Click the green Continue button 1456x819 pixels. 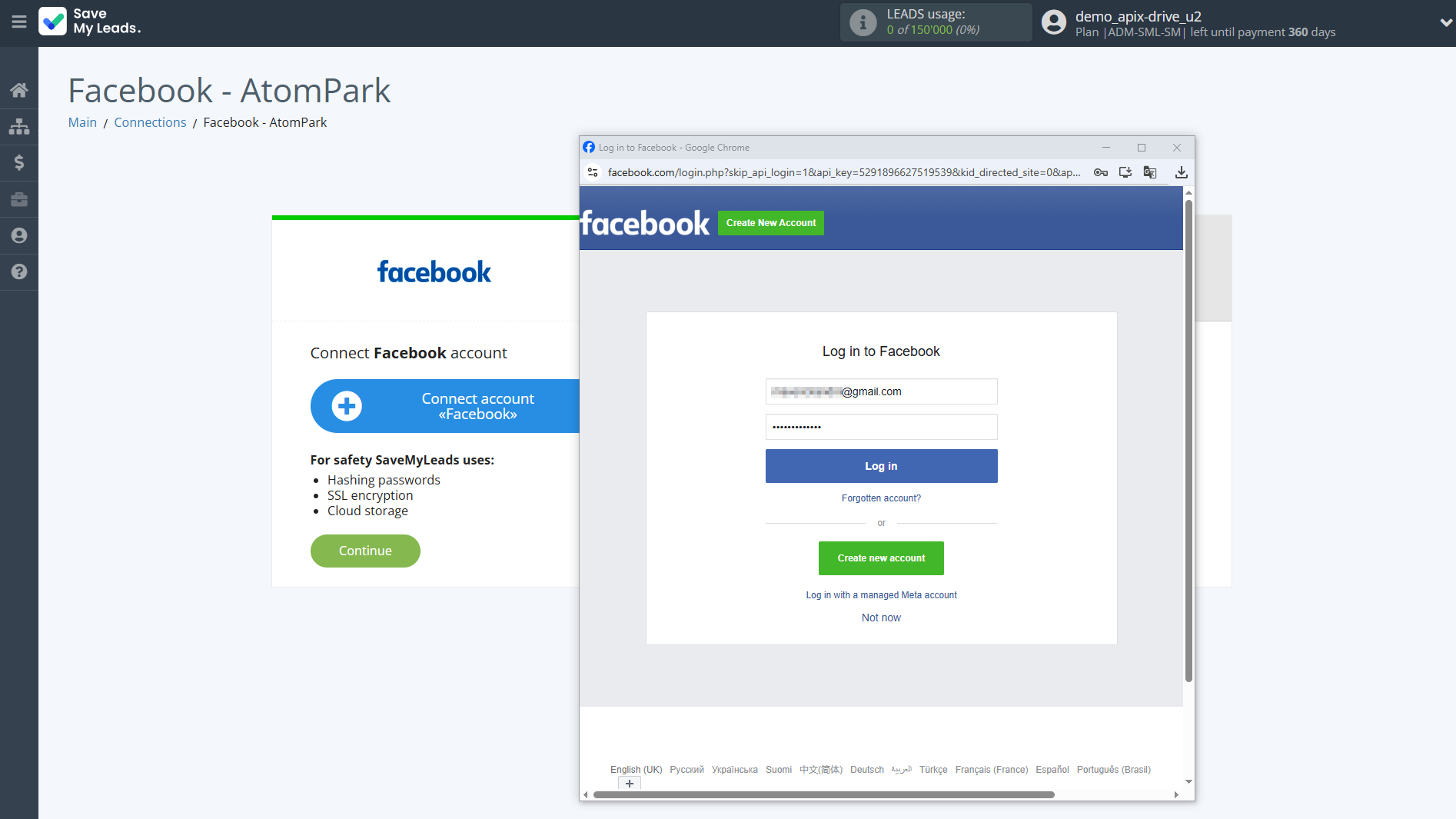click(x=365, y=551)
